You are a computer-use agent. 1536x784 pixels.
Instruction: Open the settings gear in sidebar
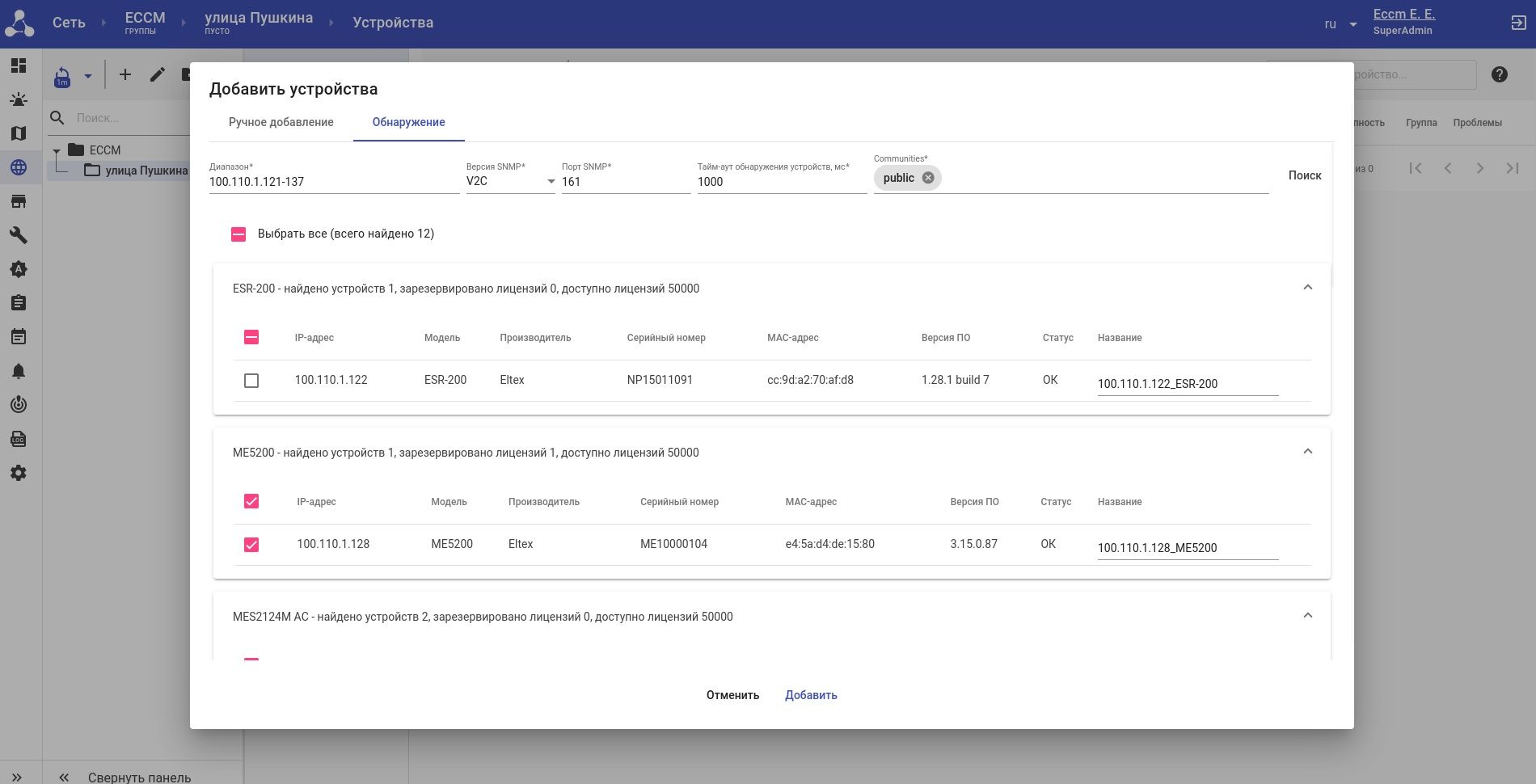click(19, 473)
